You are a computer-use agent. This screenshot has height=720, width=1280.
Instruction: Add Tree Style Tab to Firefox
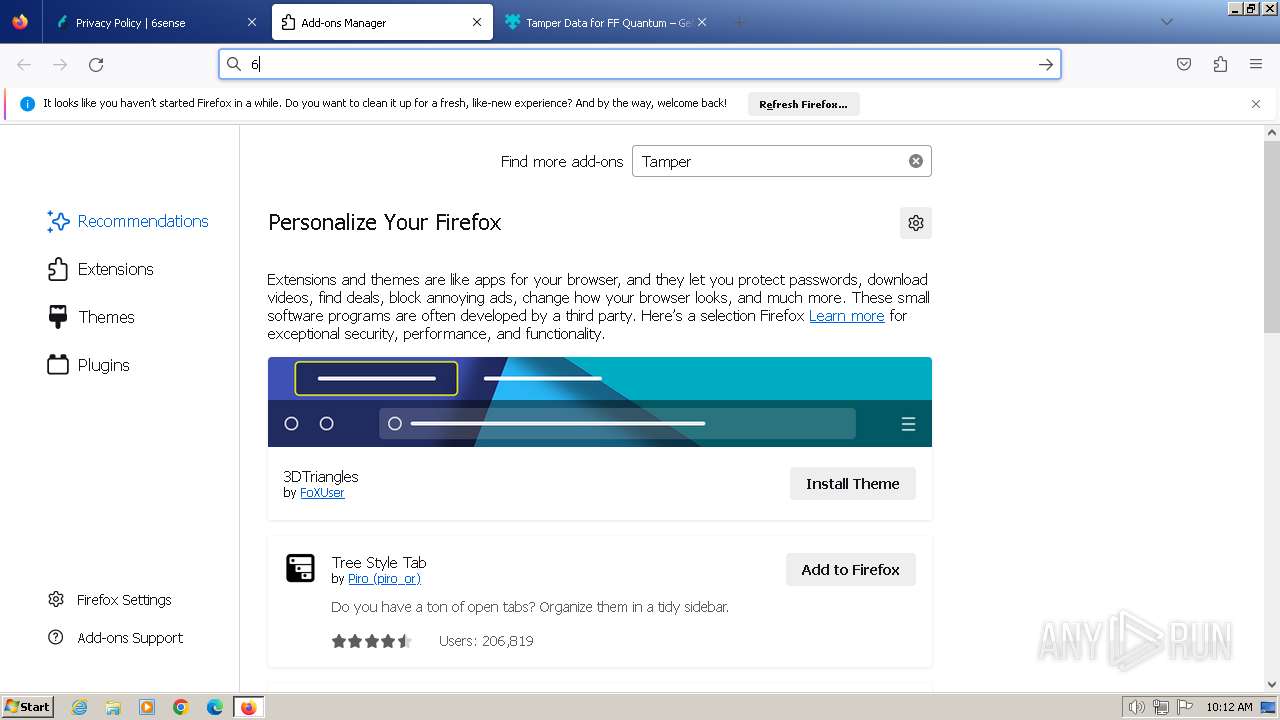(x=850, y=569)
